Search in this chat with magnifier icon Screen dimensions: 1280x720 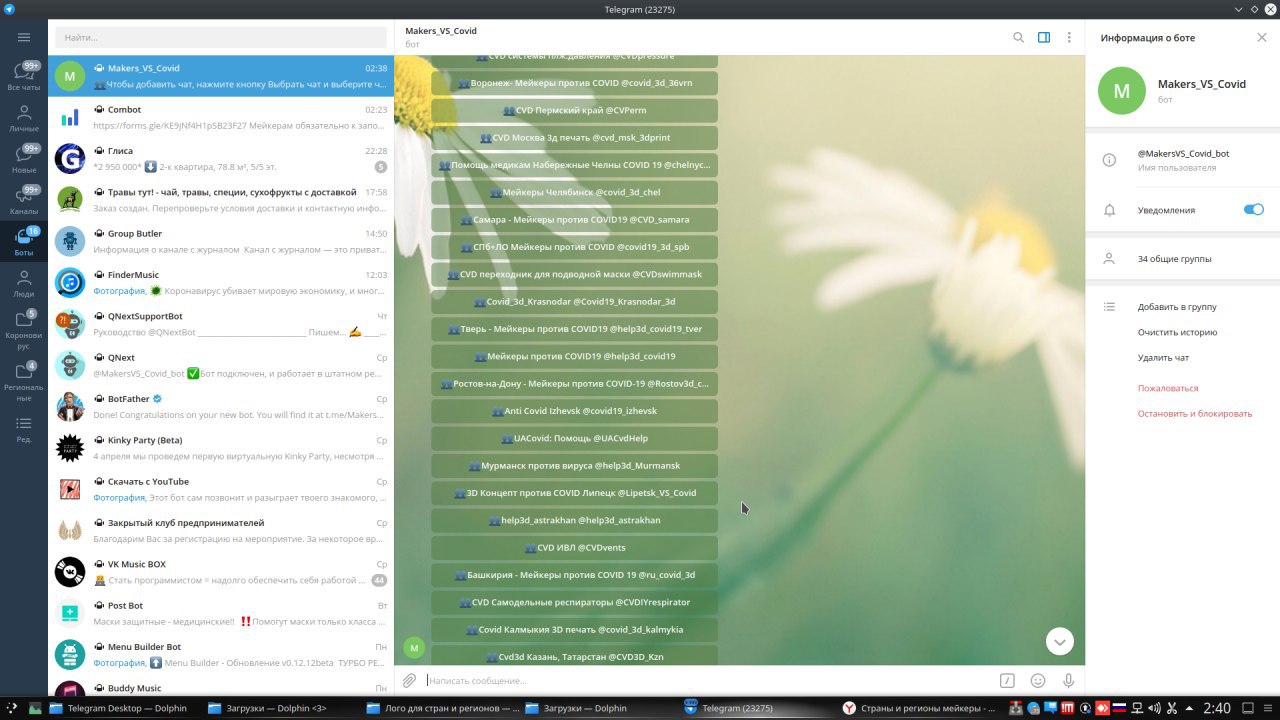1018,37
